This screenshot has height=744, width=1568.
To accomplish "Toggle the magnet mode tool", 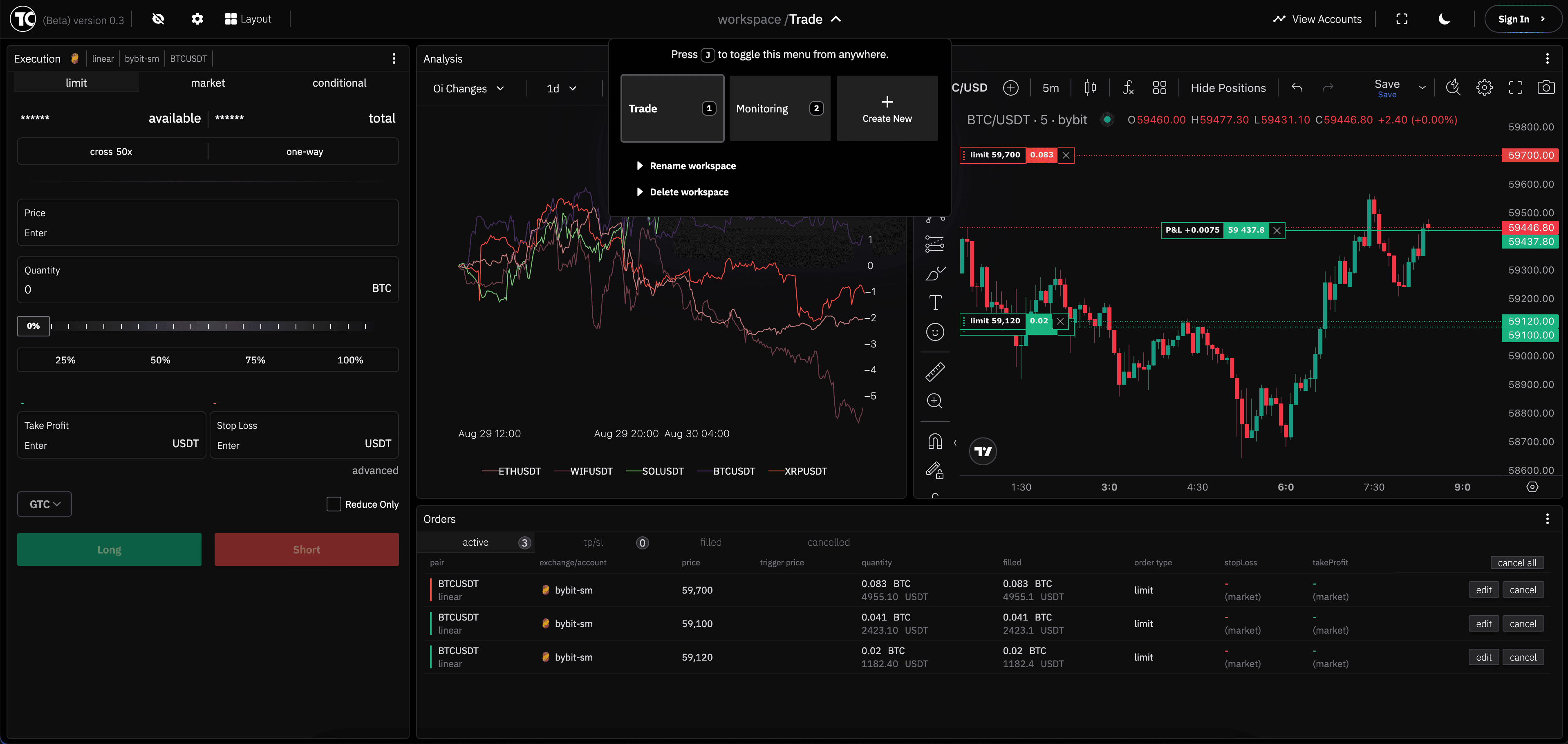I will tap(935, 441).
